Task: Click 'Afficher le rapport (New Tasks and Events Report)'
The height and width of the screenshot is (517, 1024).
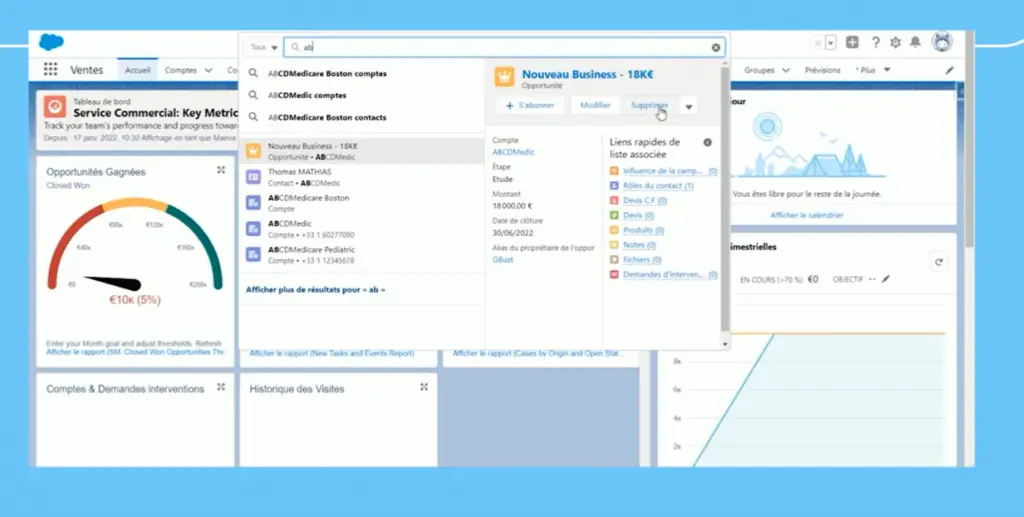Action: point(332,353)
